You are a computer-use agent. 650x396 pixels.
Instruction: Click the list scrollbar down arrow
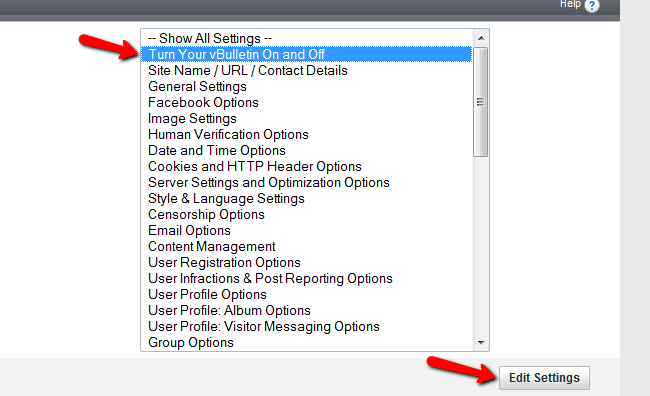click(481, 343)
